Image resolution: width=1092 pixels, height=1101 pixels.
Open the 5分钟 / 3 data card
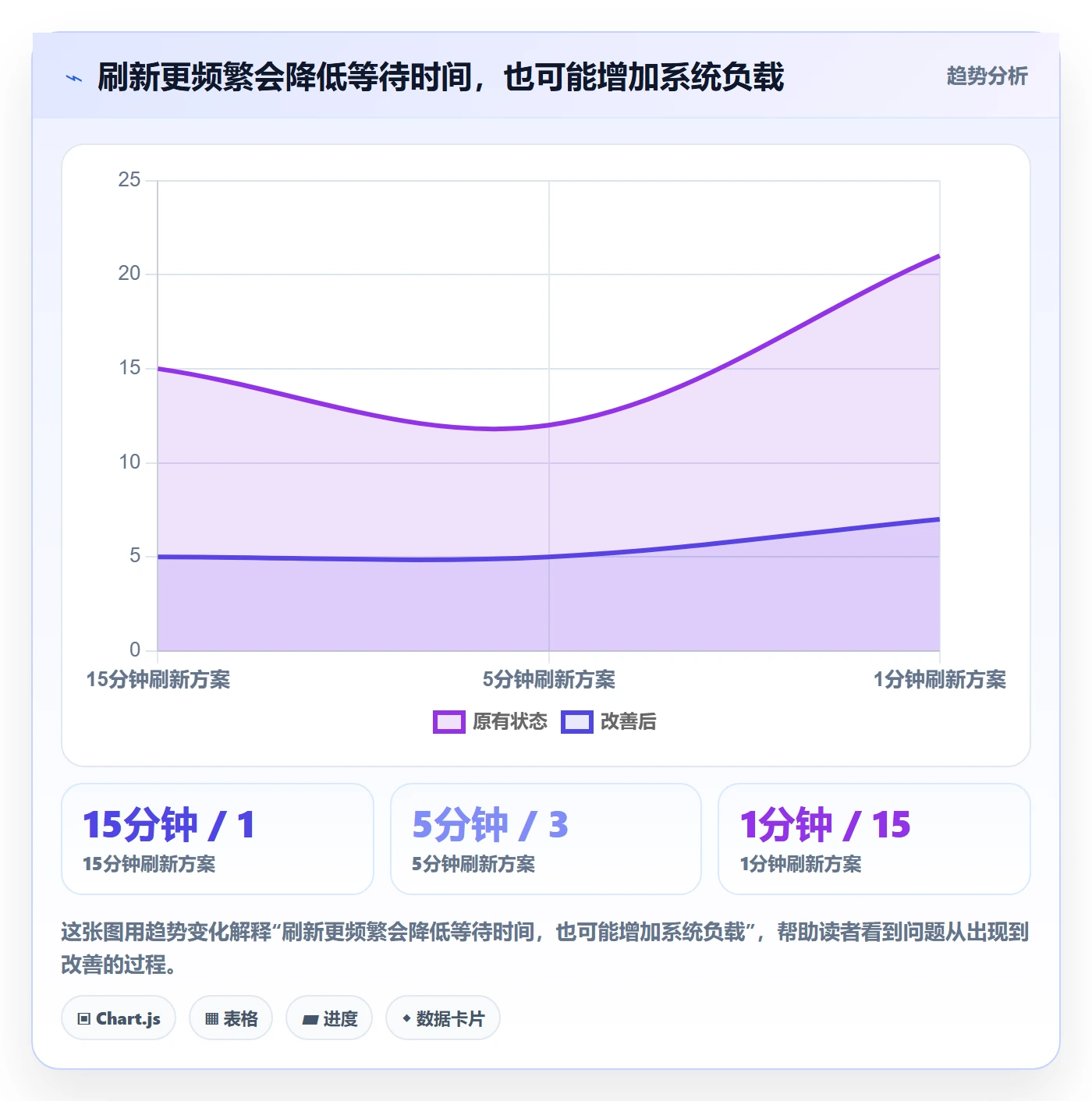pyautogui.click(x=546, y=839)
